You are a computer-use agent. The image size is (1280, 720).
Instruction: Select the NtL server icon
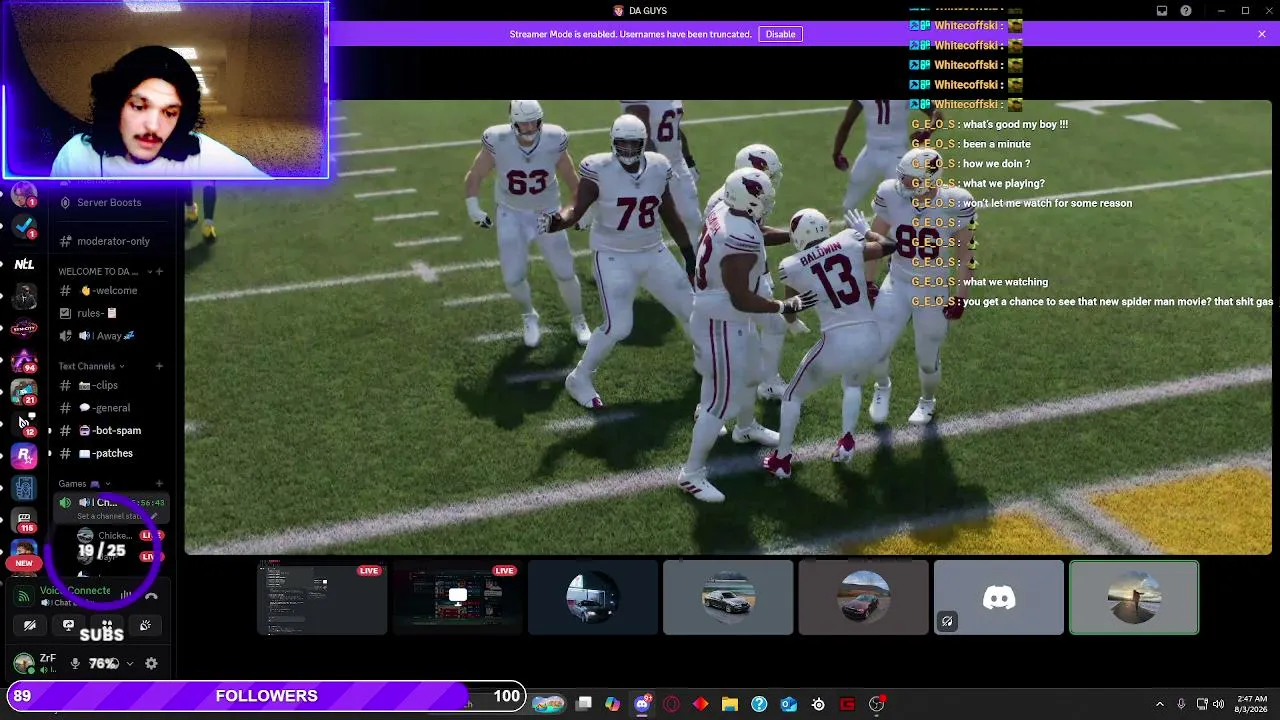tap(24, 264)
